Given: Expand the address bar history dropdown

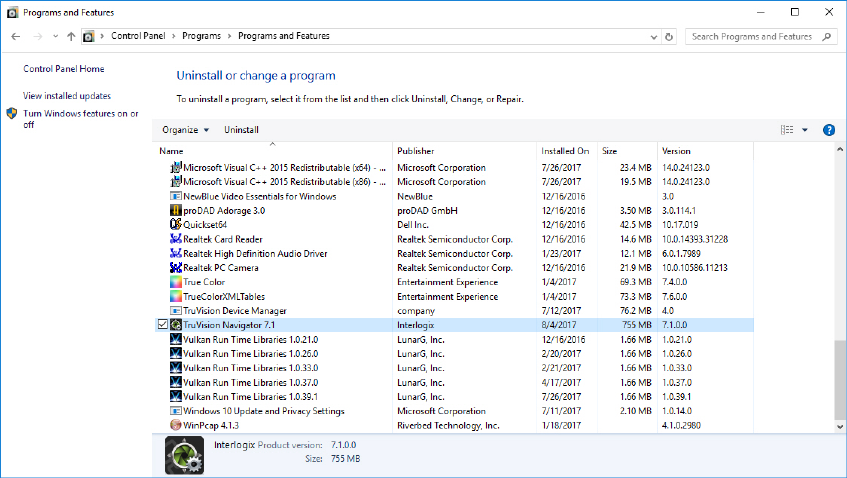Looking at the screenshot, I should pos(654,37).
